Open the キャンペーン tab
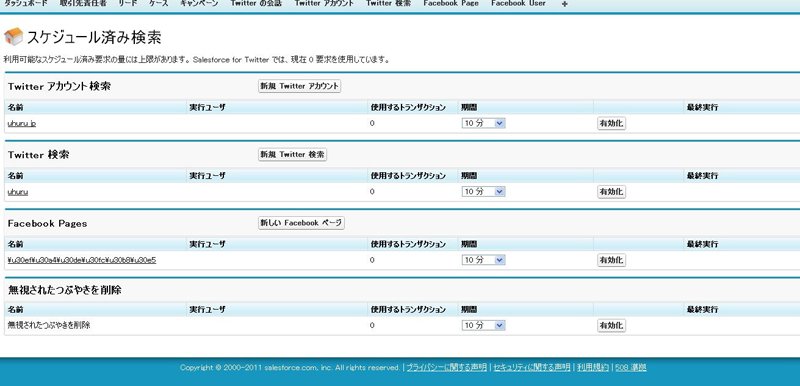The height and width of the screenshot is (386, 800). tap(199, 4)
